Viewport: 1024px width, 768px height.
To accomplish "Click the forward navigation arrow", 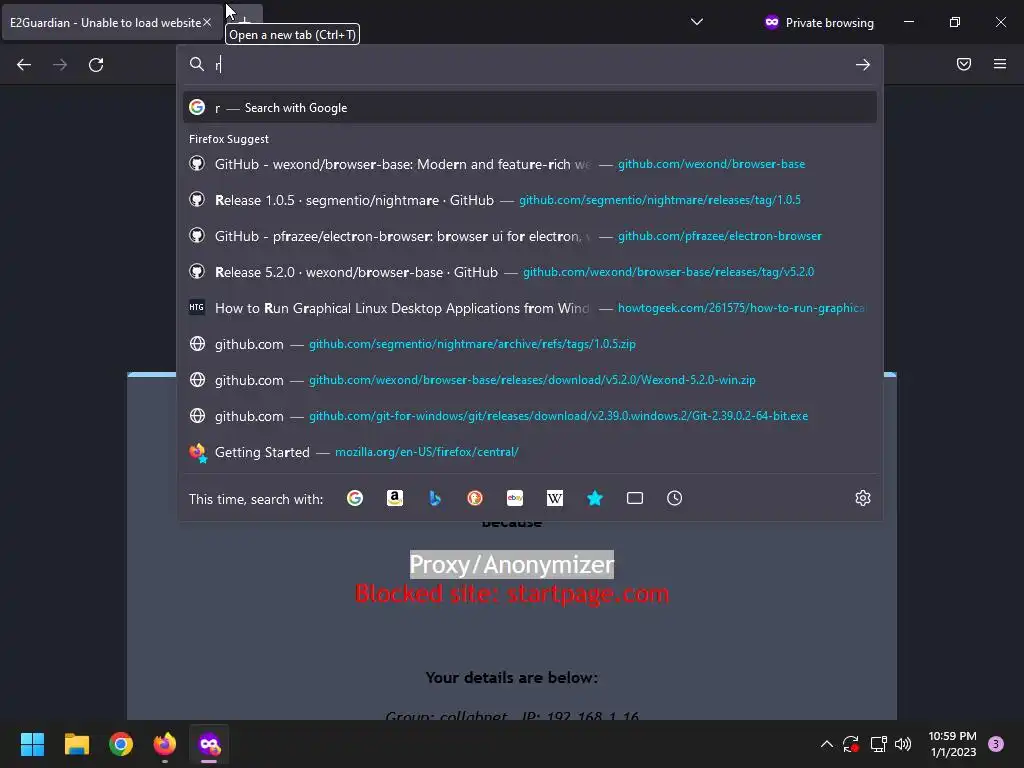I will [60, 65].
